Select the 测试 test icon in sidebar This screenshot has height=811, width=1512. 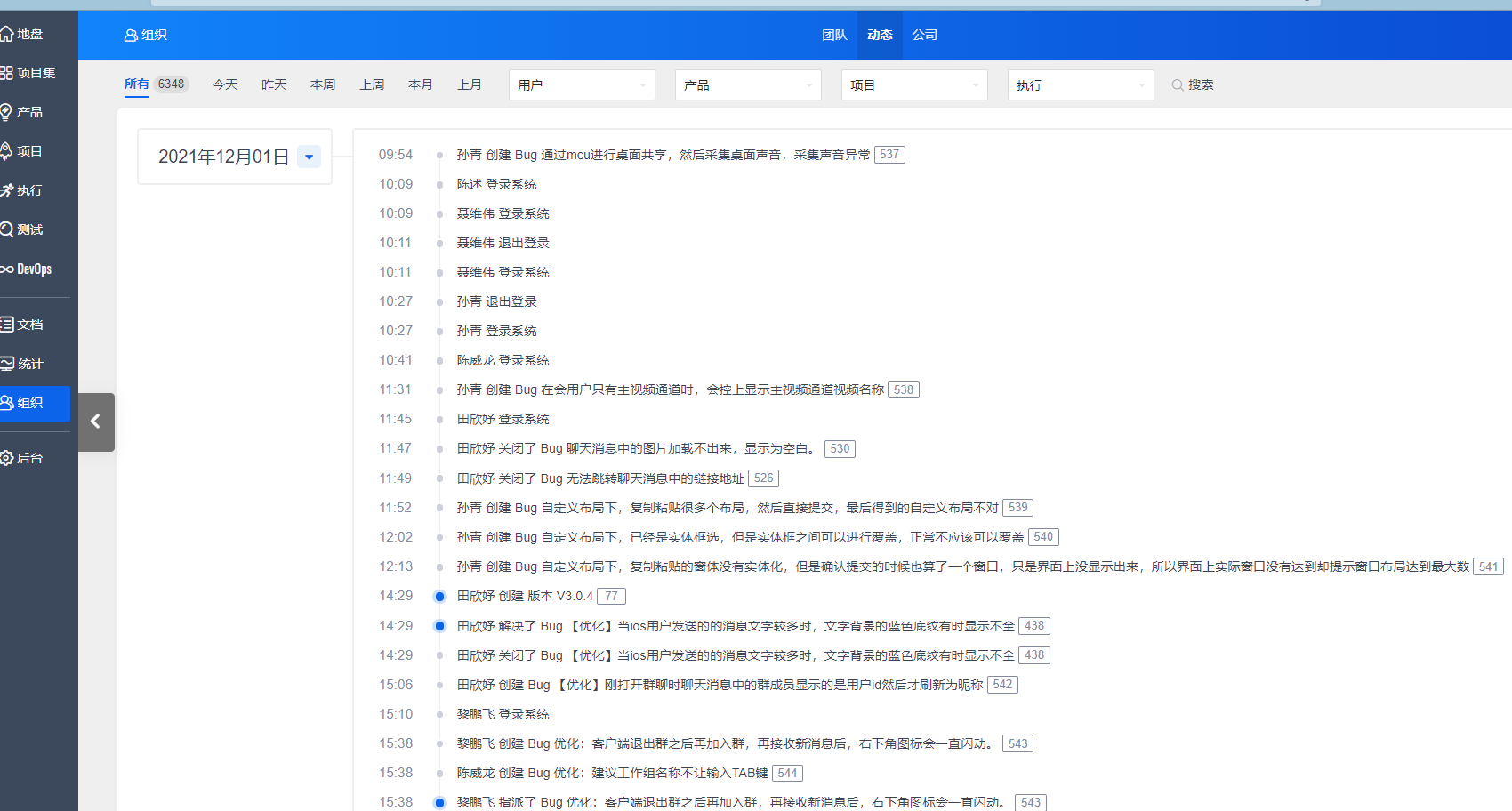click(7, 229)
